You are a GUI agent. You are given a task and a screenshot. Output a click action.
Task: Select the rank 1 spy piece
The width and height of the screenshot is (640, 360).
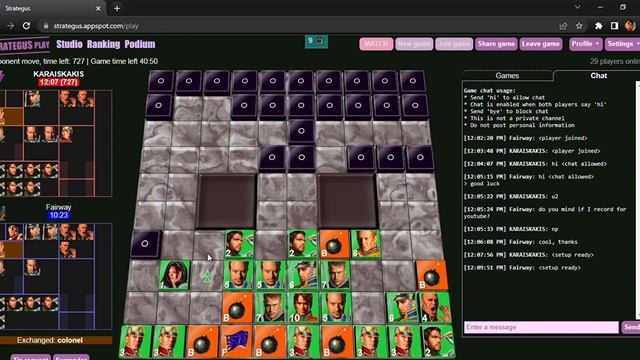(x=174, y=275)
